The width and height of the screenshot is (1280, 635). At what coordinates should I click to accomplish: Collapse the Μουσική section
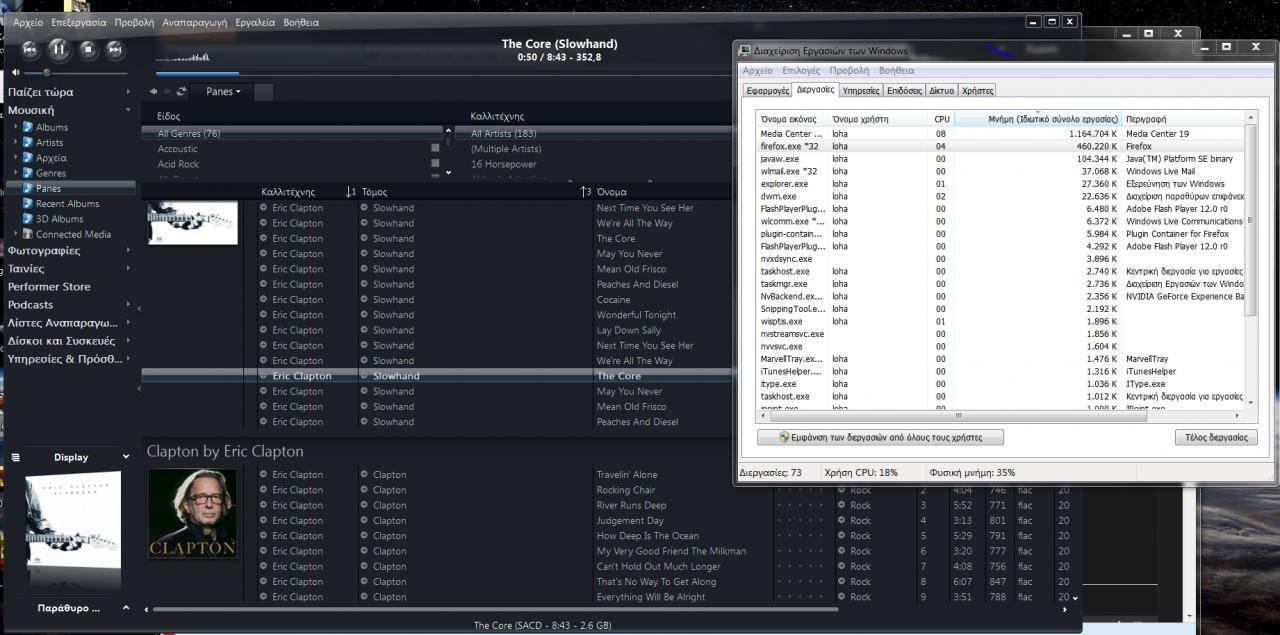128,110
